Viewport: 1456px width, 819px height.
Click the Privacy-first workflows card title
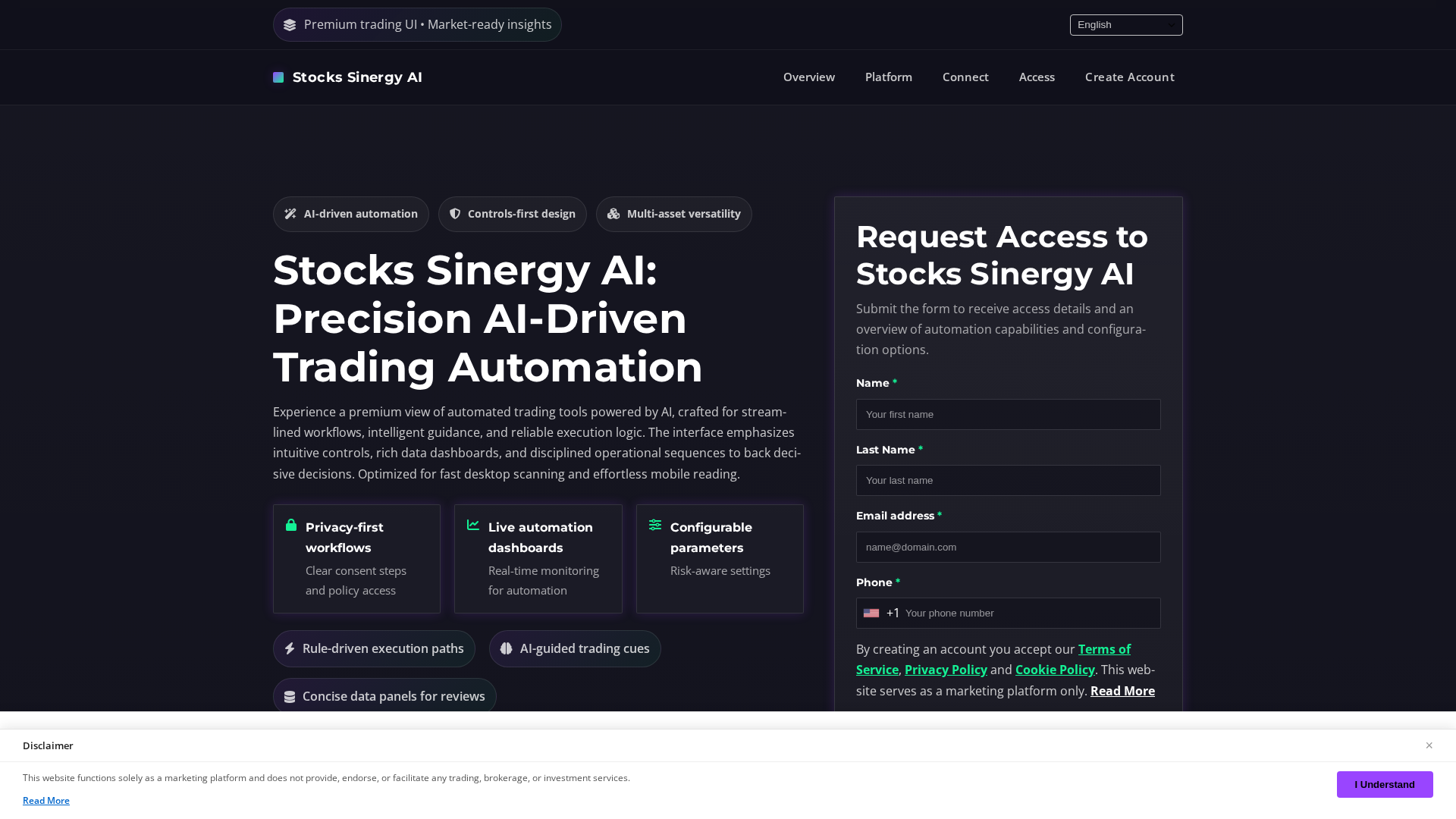click(x=344, y=538)
